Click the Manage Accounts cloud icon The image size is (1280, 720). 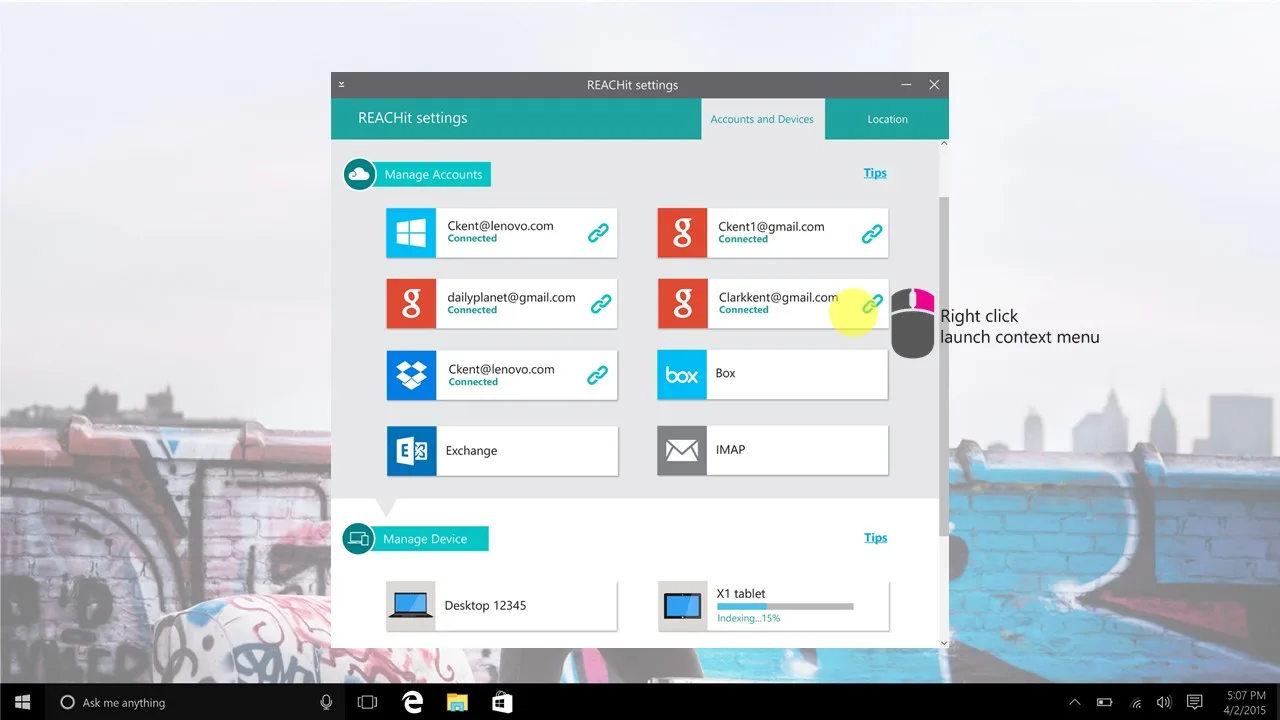359,174
